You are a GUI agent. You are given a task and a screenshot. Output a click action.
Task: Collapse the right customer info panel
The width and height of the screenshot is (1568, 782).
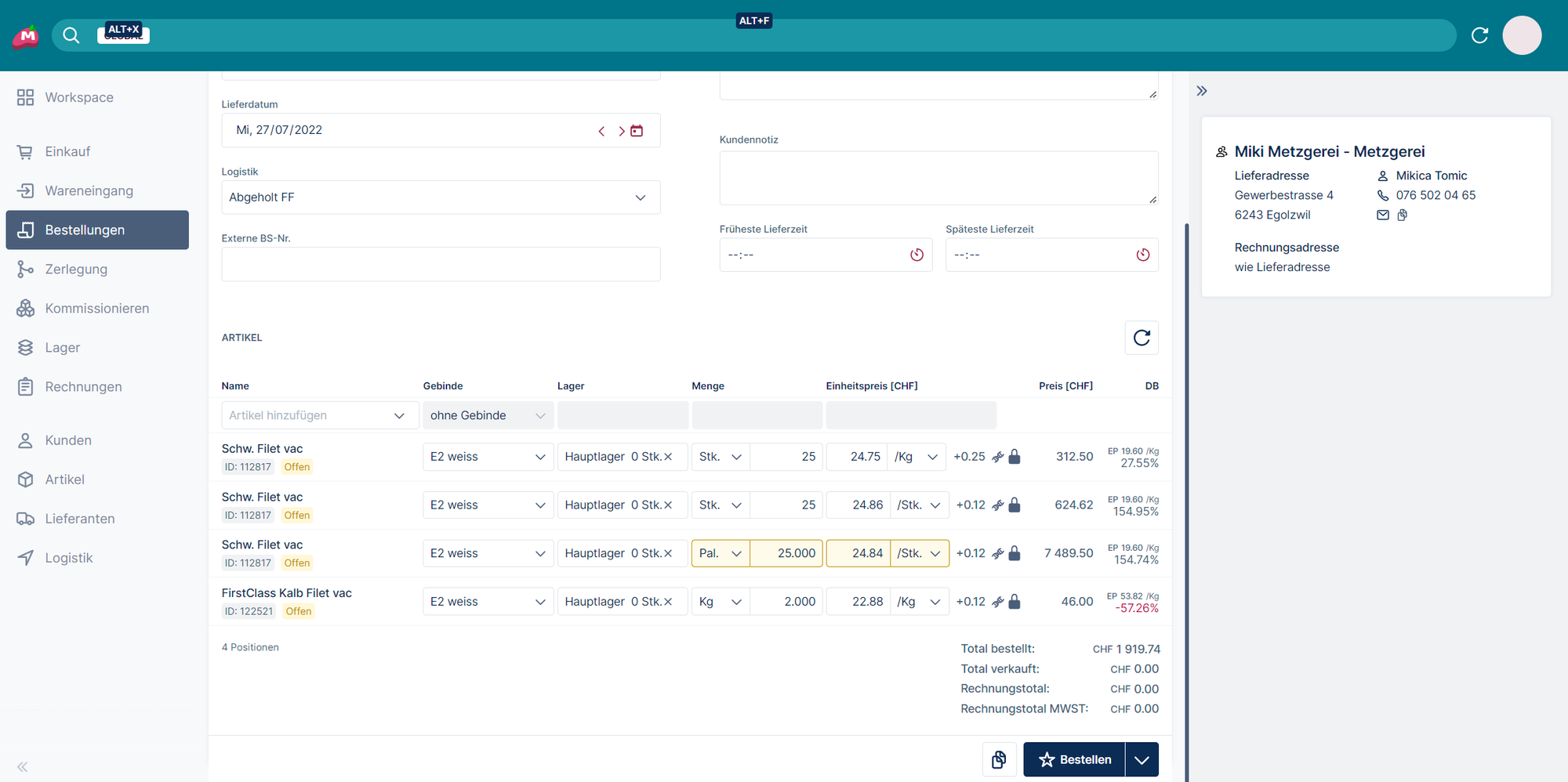pyautogui.click(x=1202, y=91)
